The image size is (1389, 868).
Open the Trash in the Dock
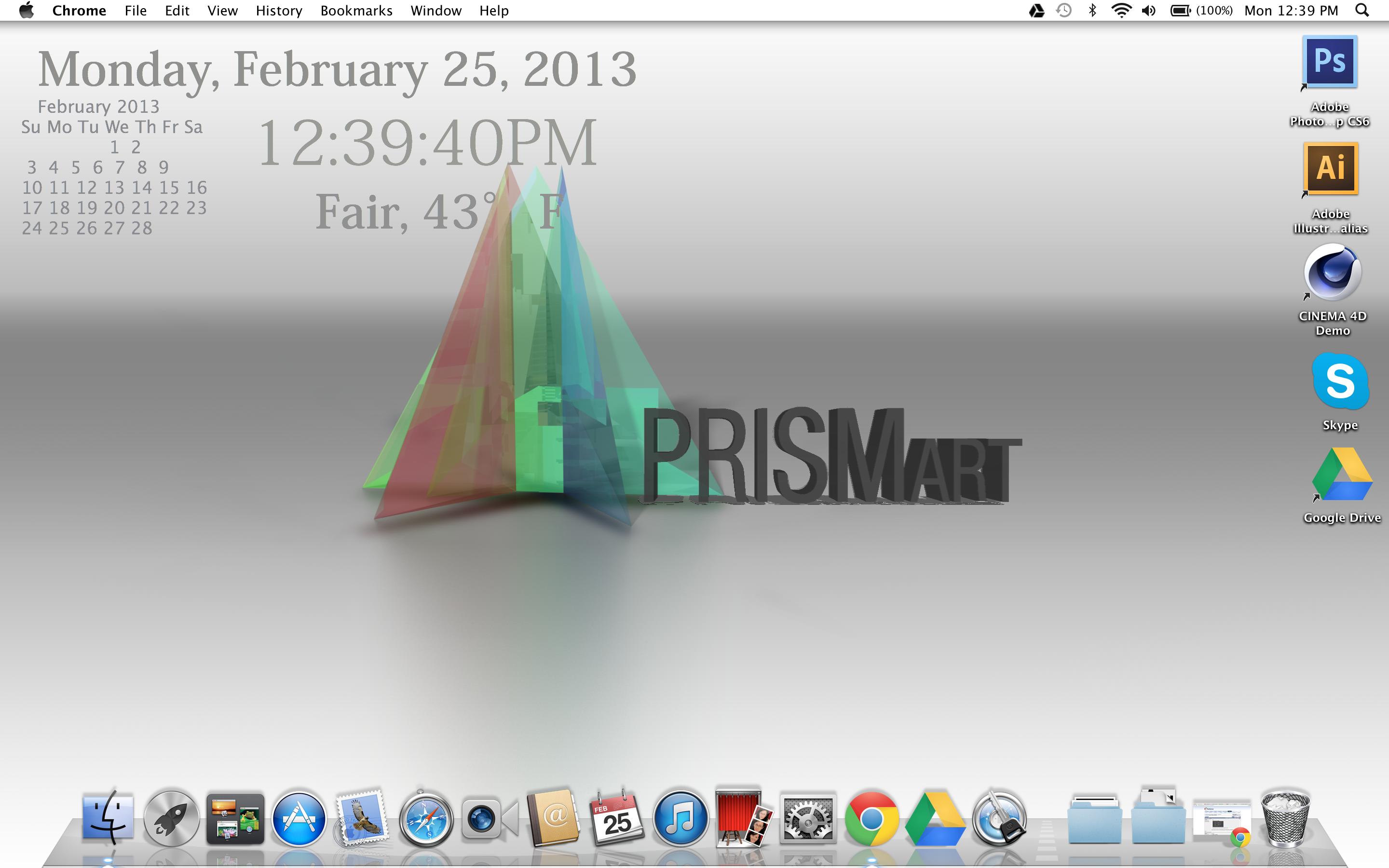(x=1285, y=818)
